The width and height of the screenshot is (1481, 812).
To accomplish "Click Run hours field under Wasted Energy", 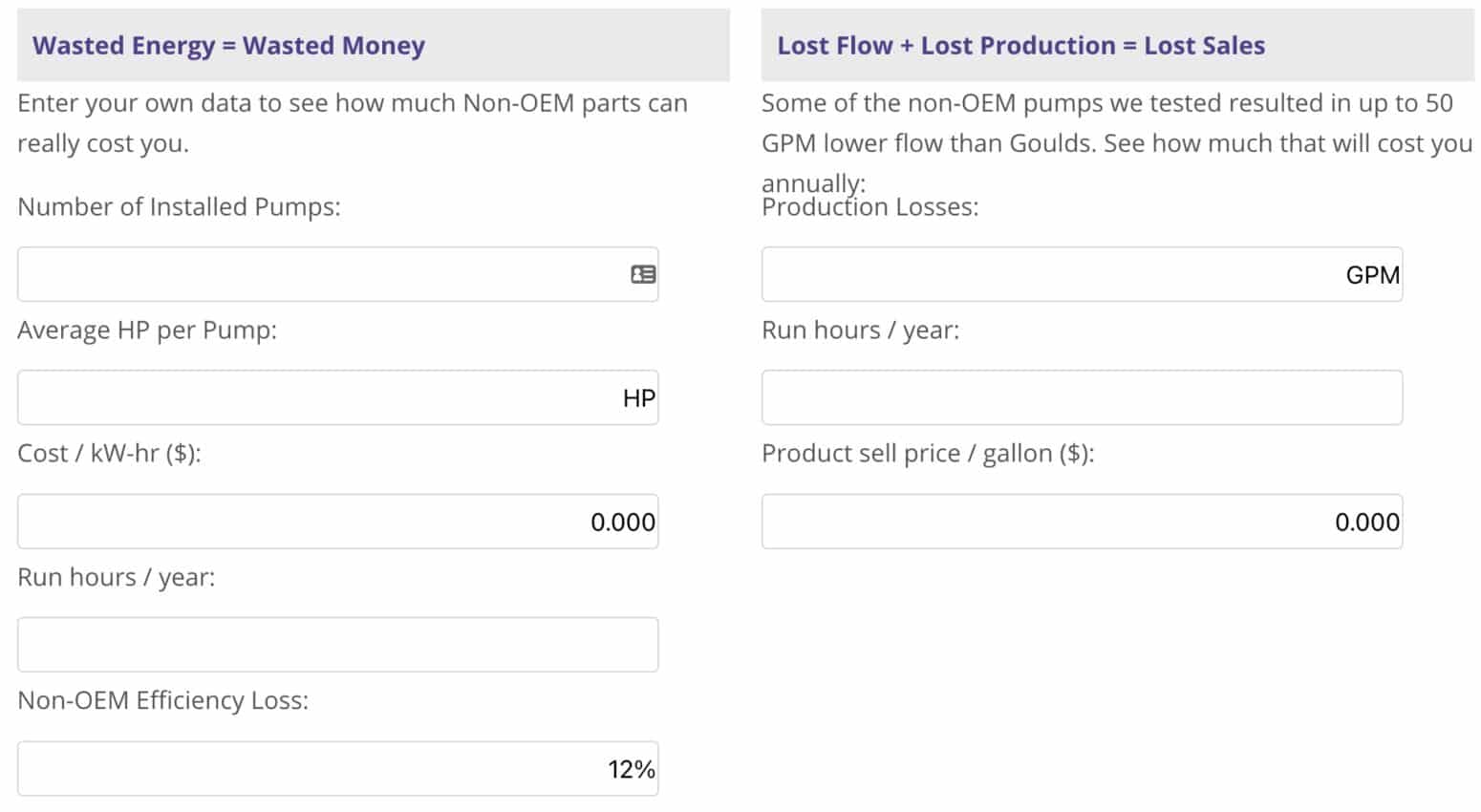I will [x=337, y=645].
